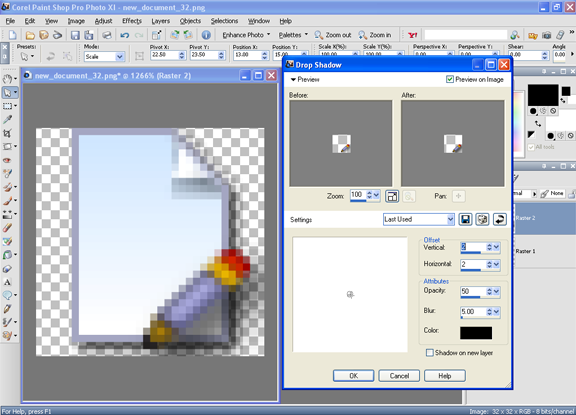
Task: Activate the Crop tool
Action: [7, 133]
